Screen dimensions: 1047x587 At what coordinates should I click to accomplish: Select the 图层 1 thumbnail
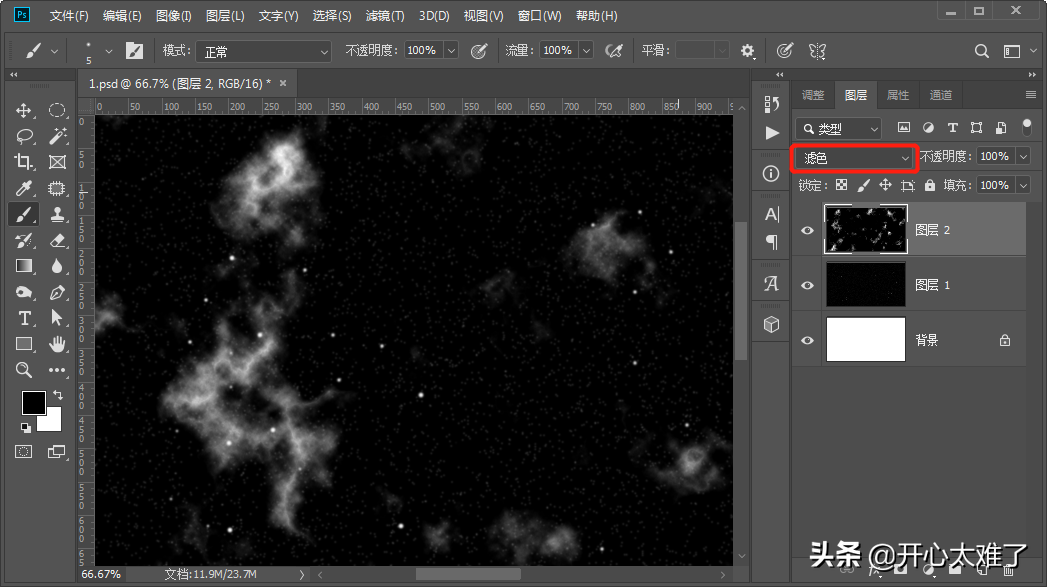tap(865, 285)
